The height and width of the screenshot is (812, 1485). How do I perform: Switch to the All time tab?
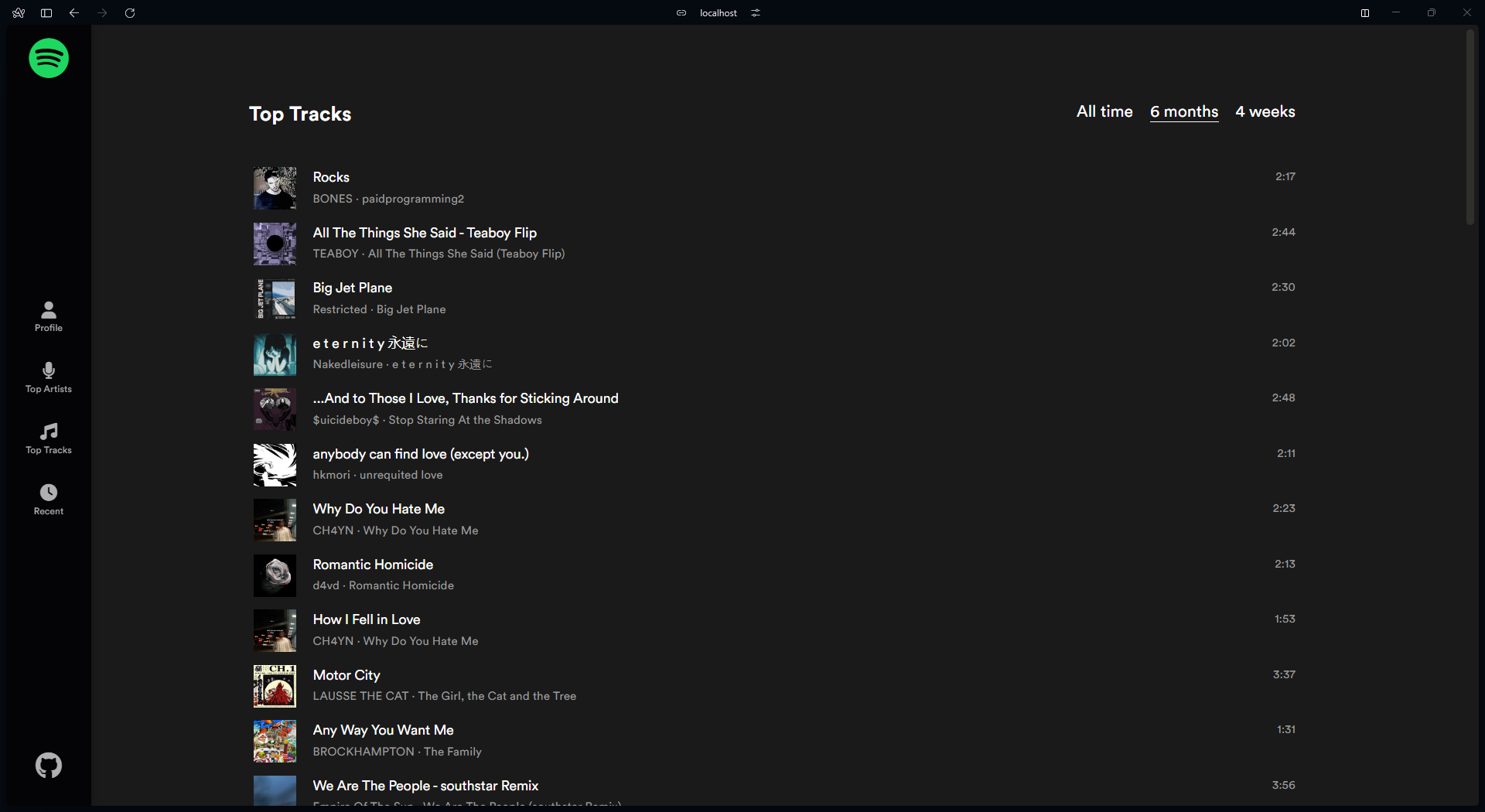1104,112
